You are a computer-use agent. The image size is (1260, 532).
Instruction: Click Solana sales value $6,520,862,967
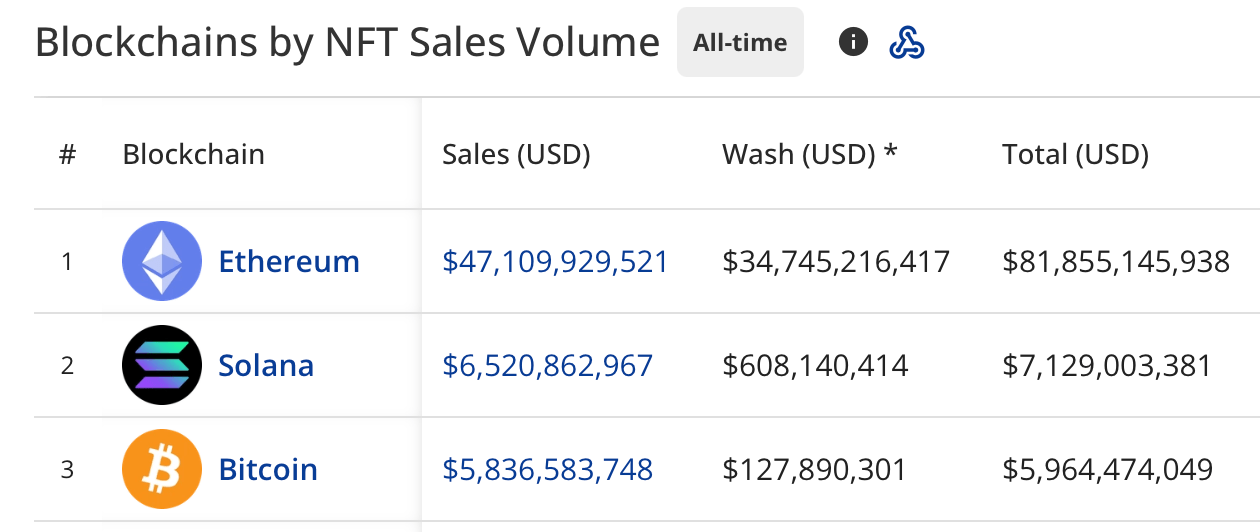pyautogui.click(x=547, y=366)
